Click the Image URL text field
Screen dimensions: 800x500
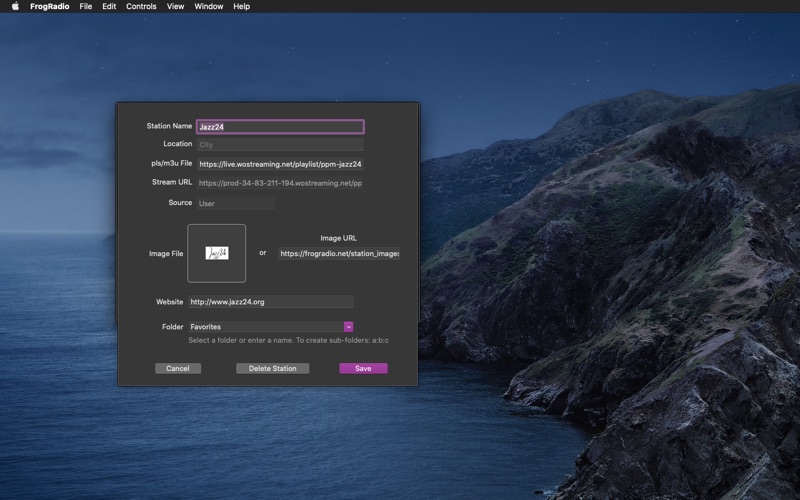339,253
